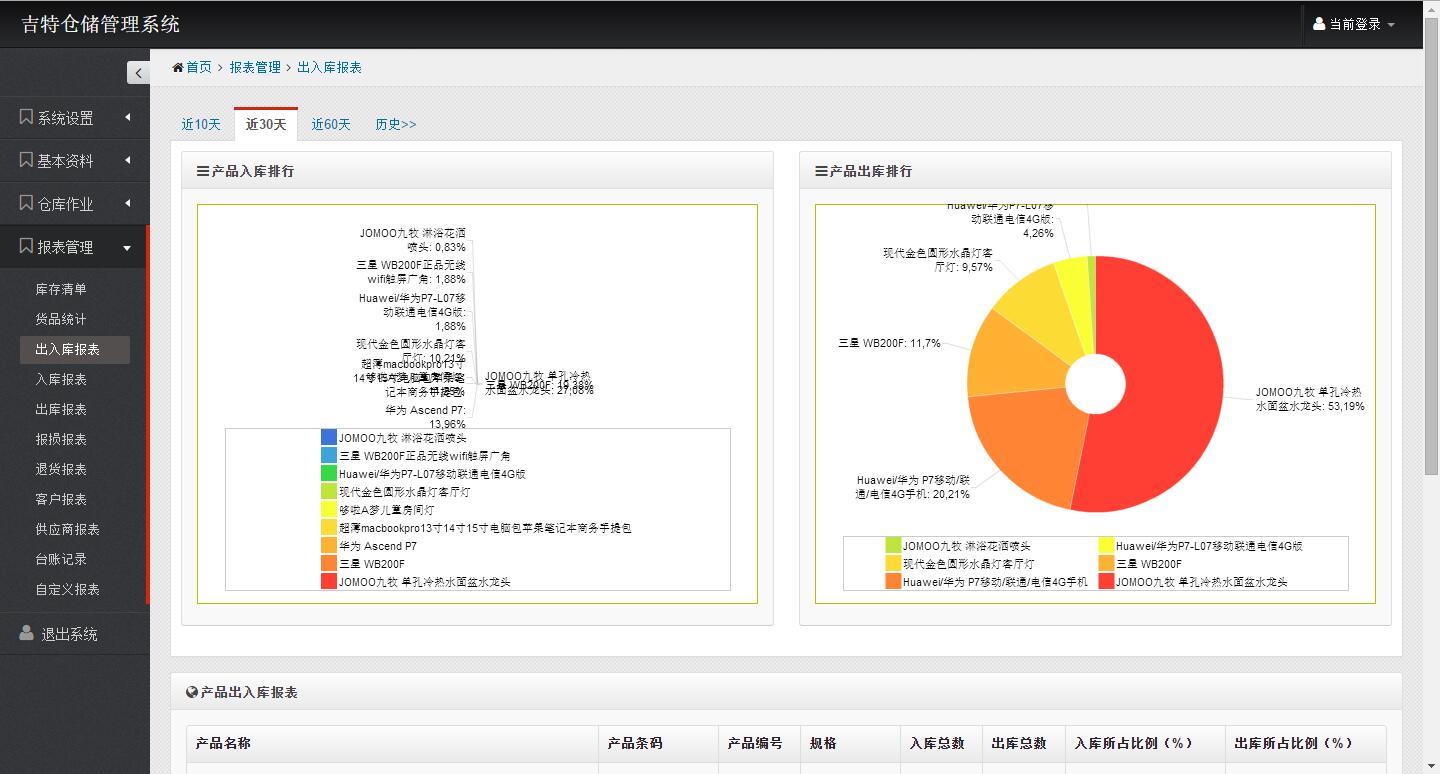
Task: Switch to the 近60天 tab
Action: click(331, 125)
